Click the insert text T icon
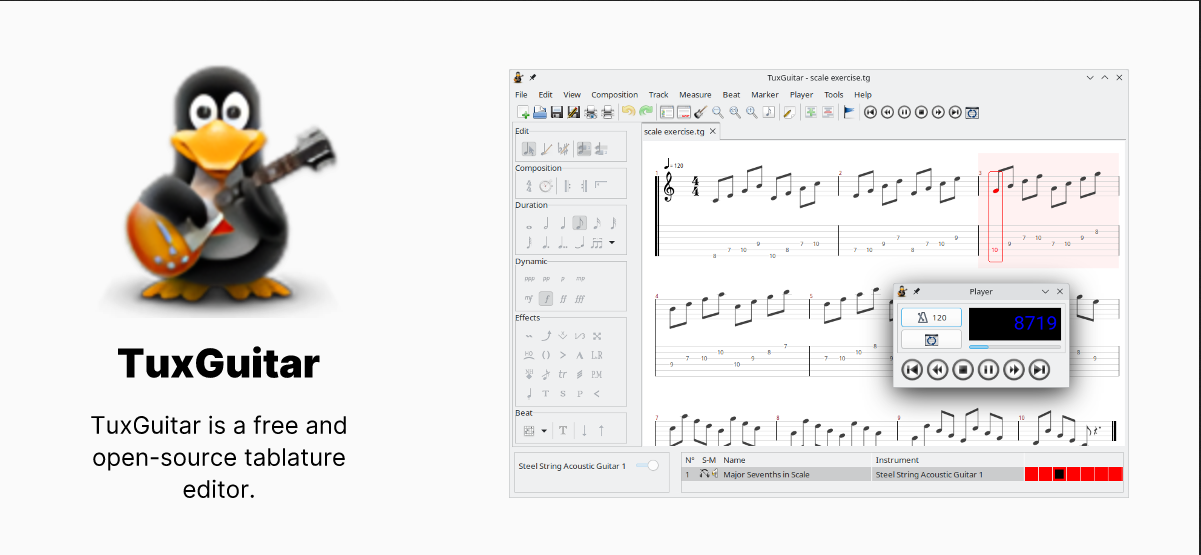The width and height of the screenshot is (1201, 555). (x=563, y=430)
